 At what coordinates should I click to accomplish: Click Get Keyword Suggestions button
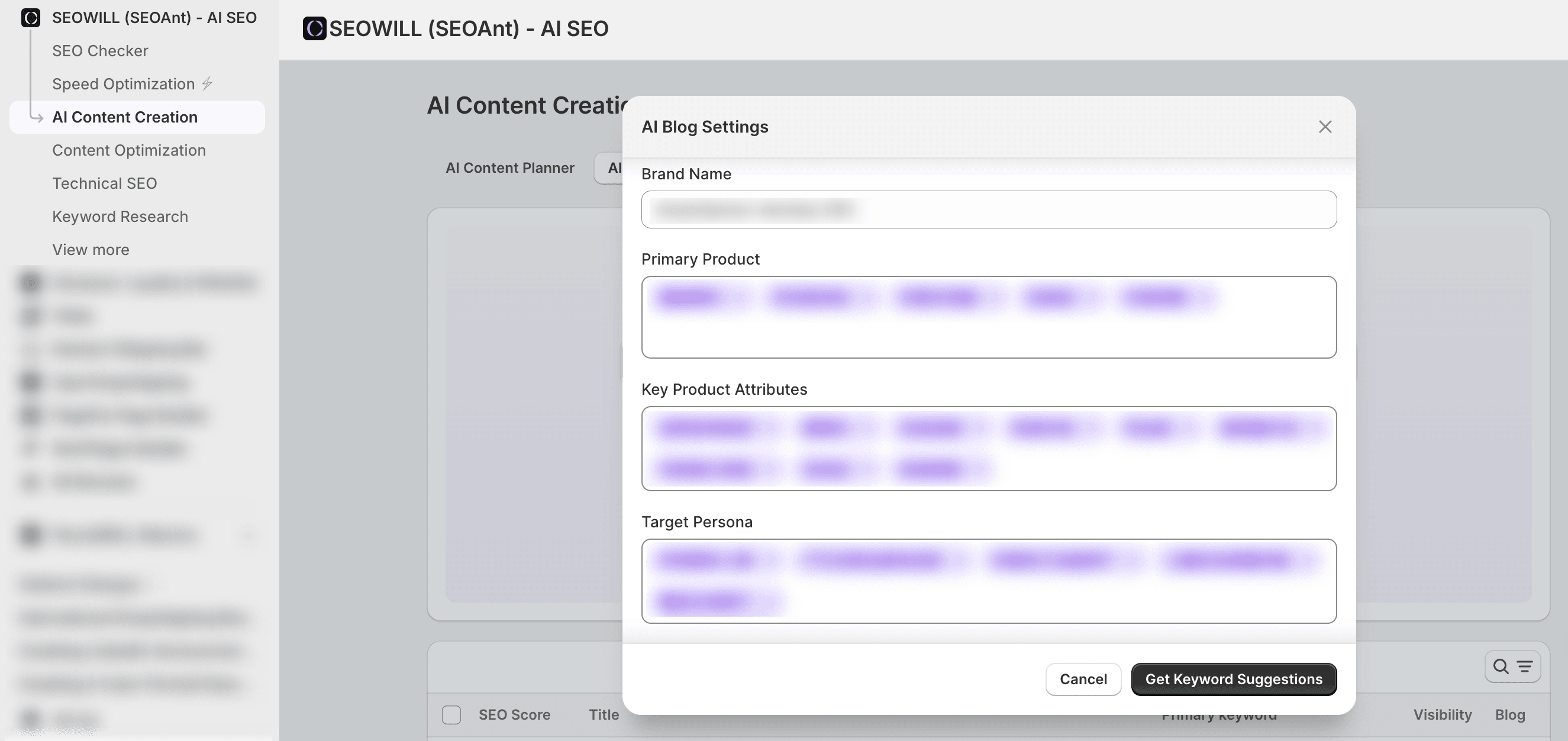click(1233, 679)
